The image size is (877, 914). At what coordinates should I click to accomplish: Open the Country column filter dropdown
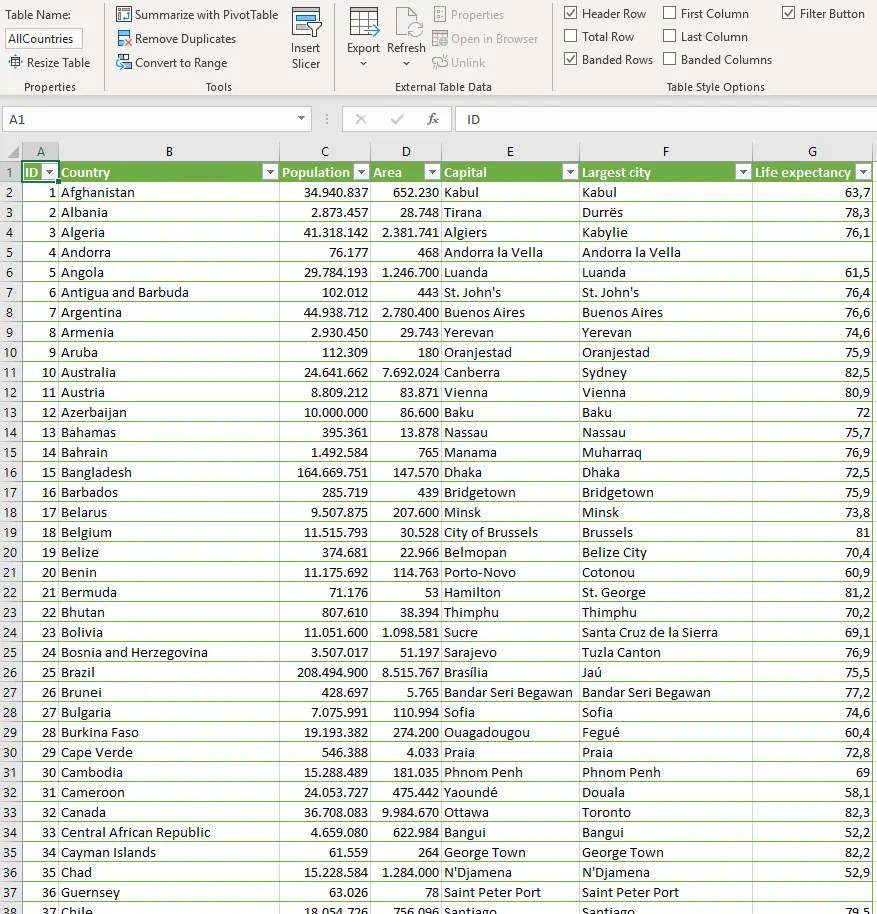pos(269,172)
